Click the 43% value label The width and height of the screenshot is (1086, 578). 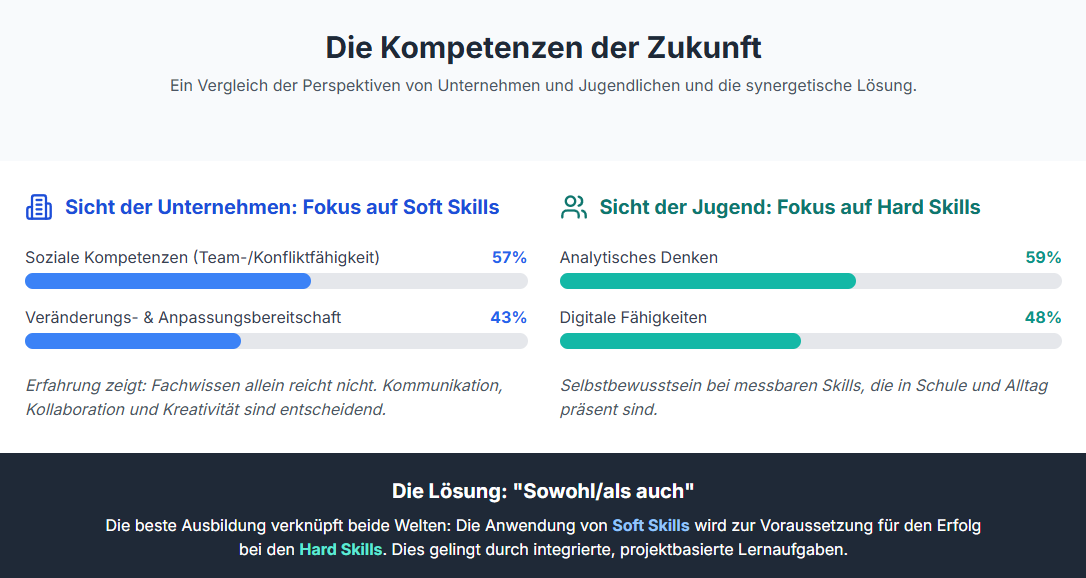tap(509, 317)
